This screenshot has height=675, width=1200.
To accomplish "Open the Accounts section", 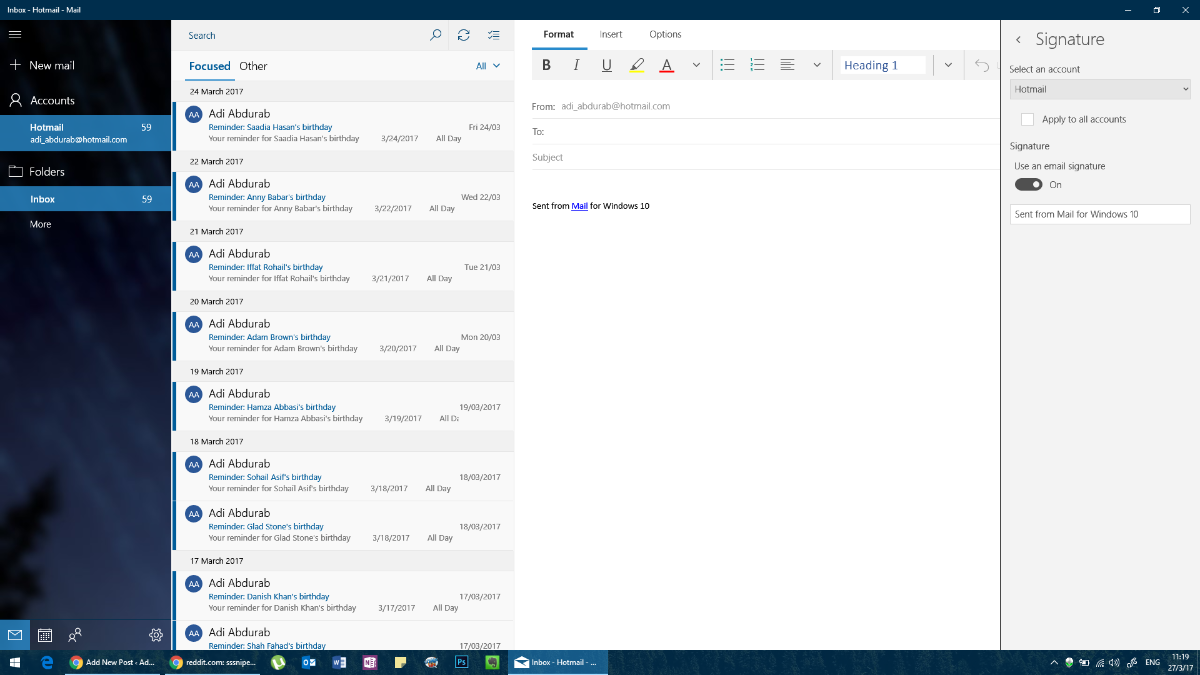I will pyautogui.click(x=41, y=100).
